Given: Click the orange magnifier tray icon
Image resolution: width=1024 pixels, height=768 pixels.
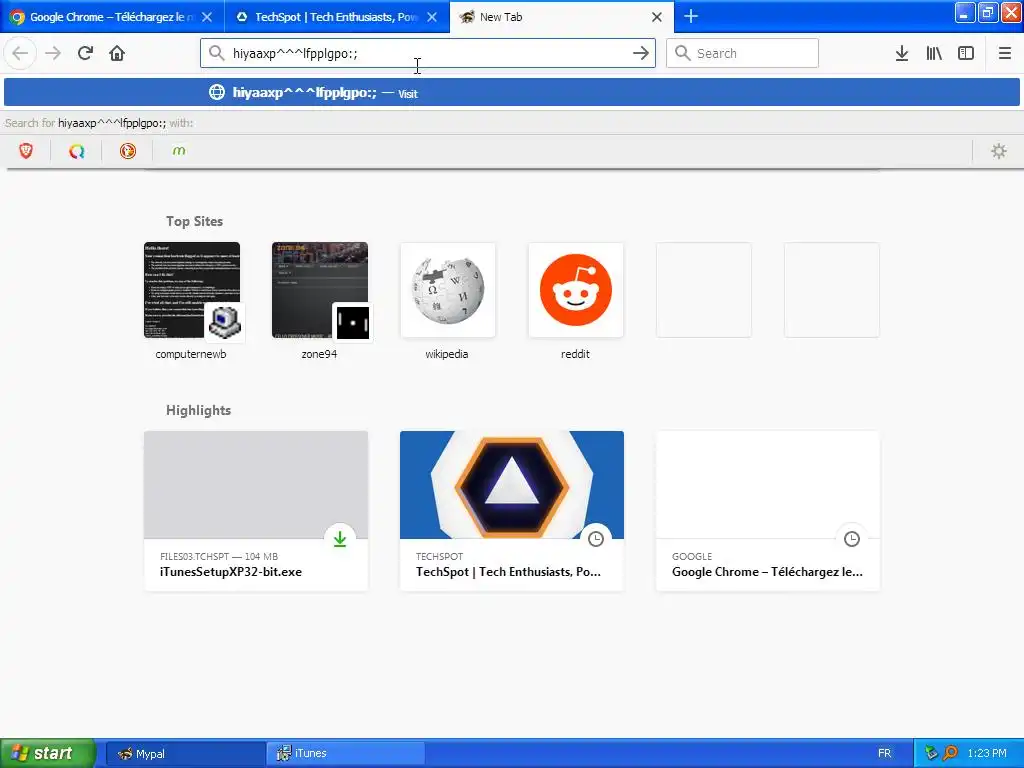Looking at the screenshot, I should click(x=950, y=754).
